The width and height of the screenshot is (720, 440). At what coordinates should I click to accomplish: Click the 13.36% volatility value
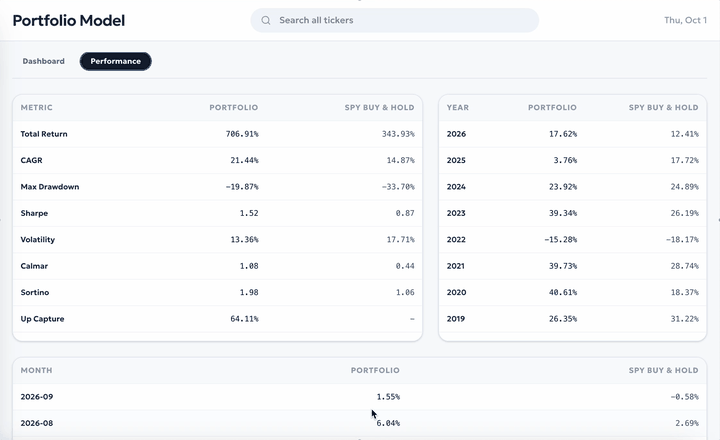click(x=244, y=240)
